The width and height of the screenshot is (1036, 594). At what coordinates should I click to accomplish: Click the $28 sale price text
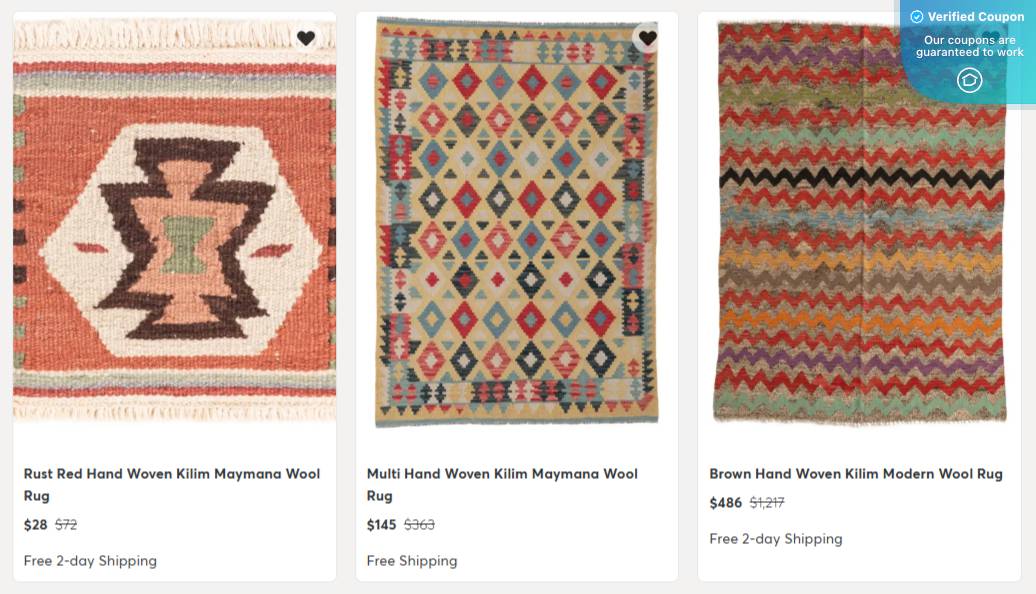click(x=34, y=524)
